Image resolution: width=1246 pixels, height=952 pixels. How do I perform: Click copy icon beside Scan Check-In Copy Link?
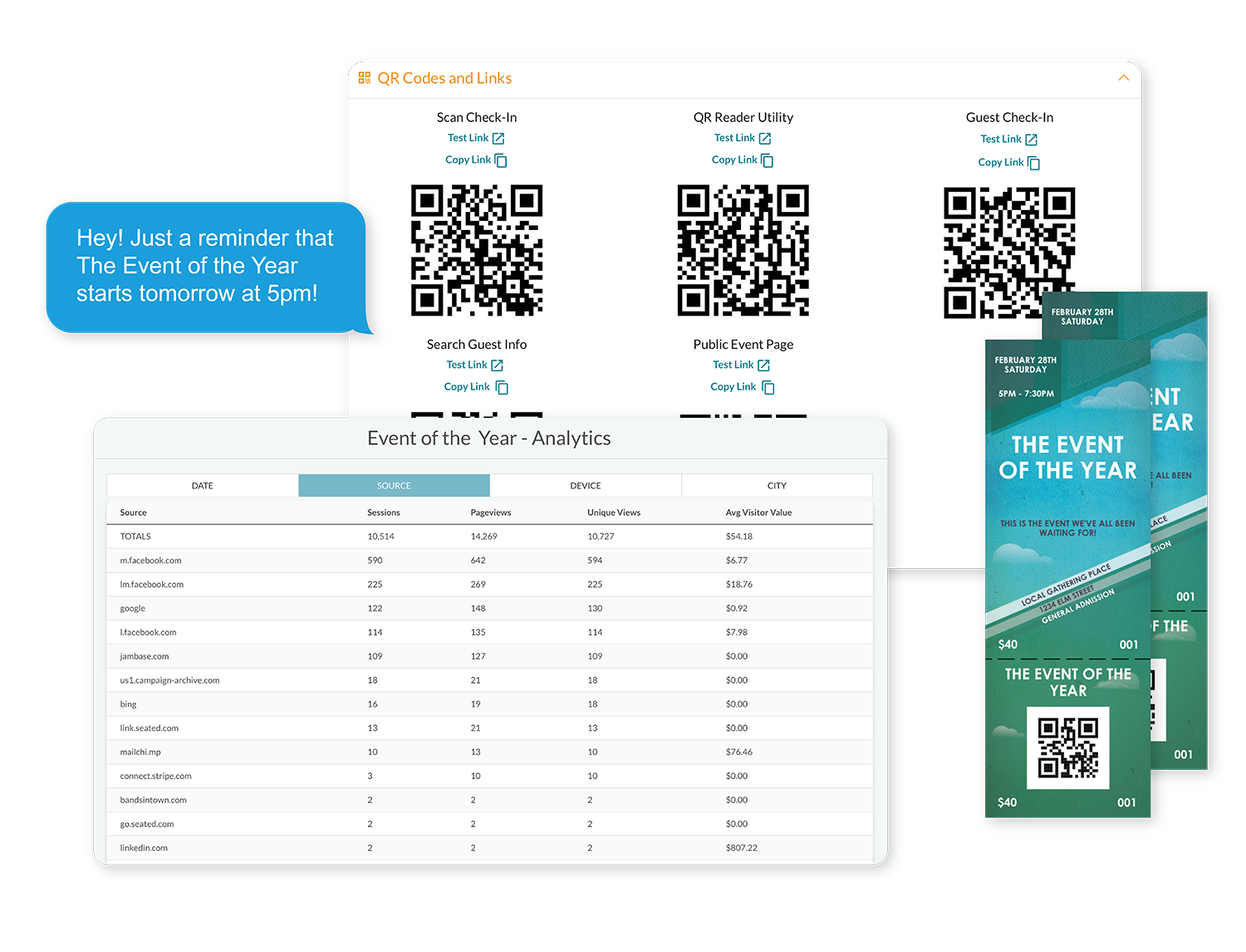[501, 160]
